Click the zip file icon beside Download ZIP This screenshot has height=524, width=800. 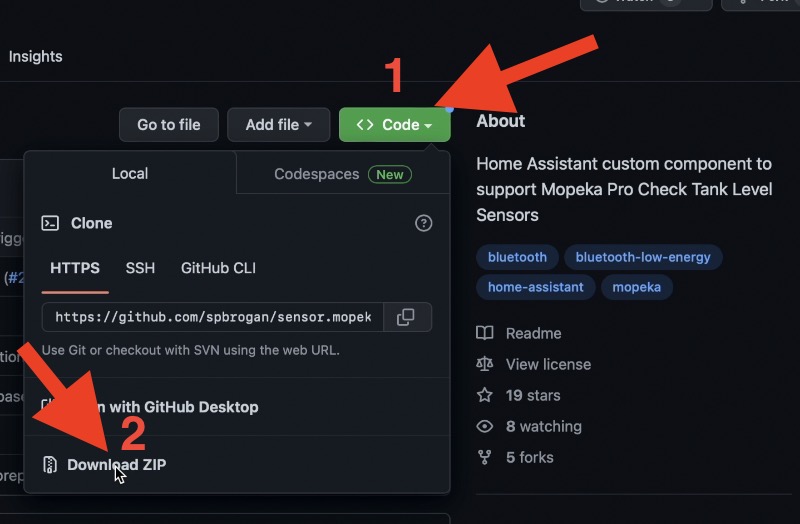(x=49, y=464)
